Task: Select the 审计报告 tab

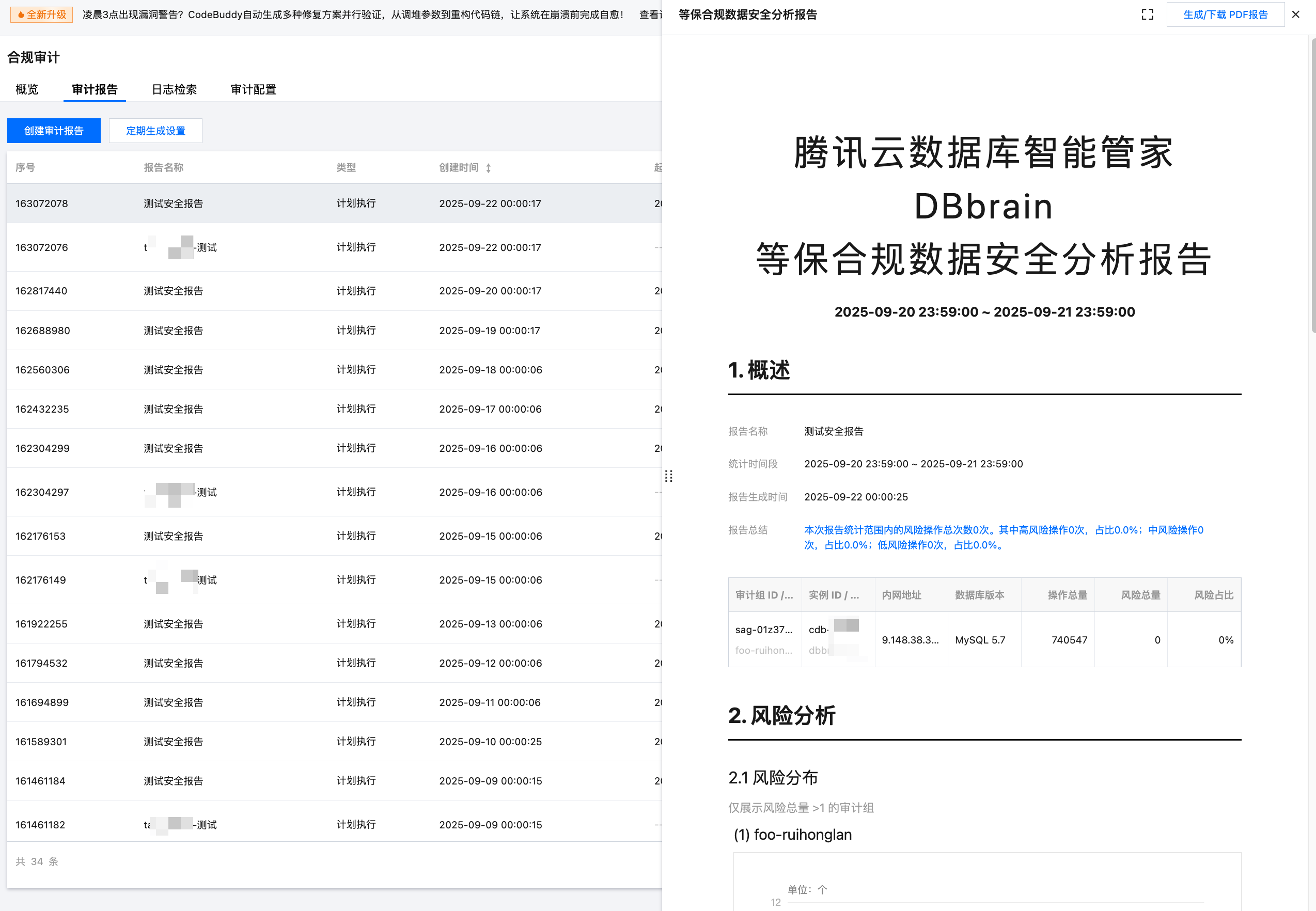Action: [95, 90]
